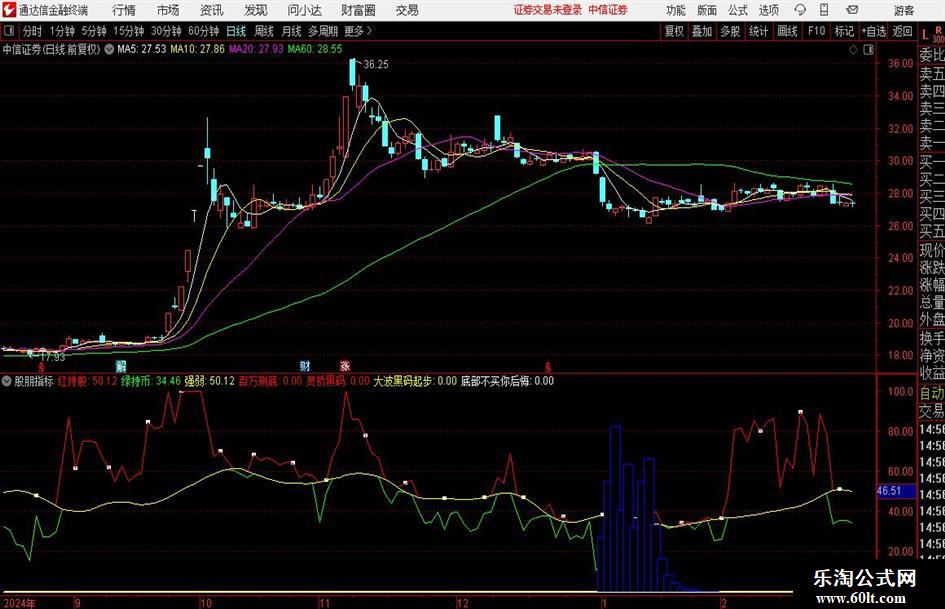Toggle the left sidebar panel icon
Screen dimensions: 945x609
point(9,31)
